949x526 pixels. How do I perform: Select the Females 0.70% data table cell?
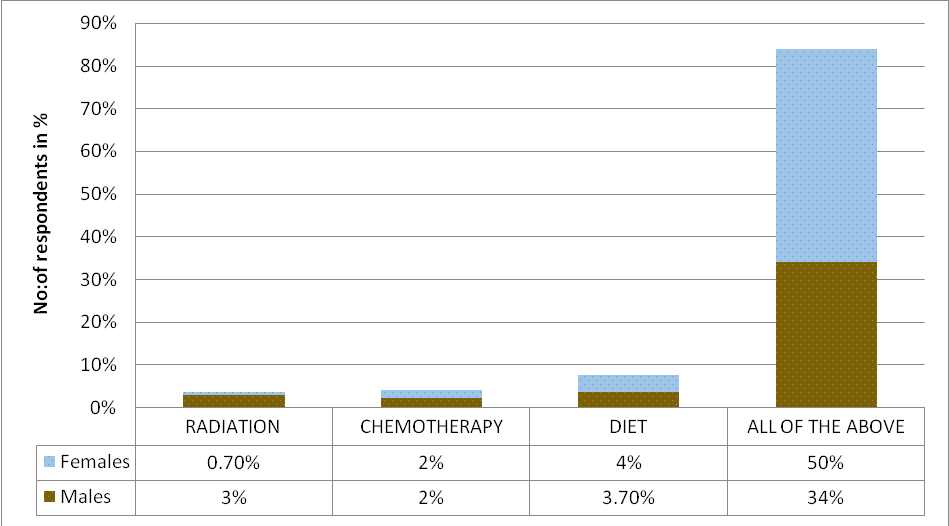pyautogui.click(x=234, y=462)
